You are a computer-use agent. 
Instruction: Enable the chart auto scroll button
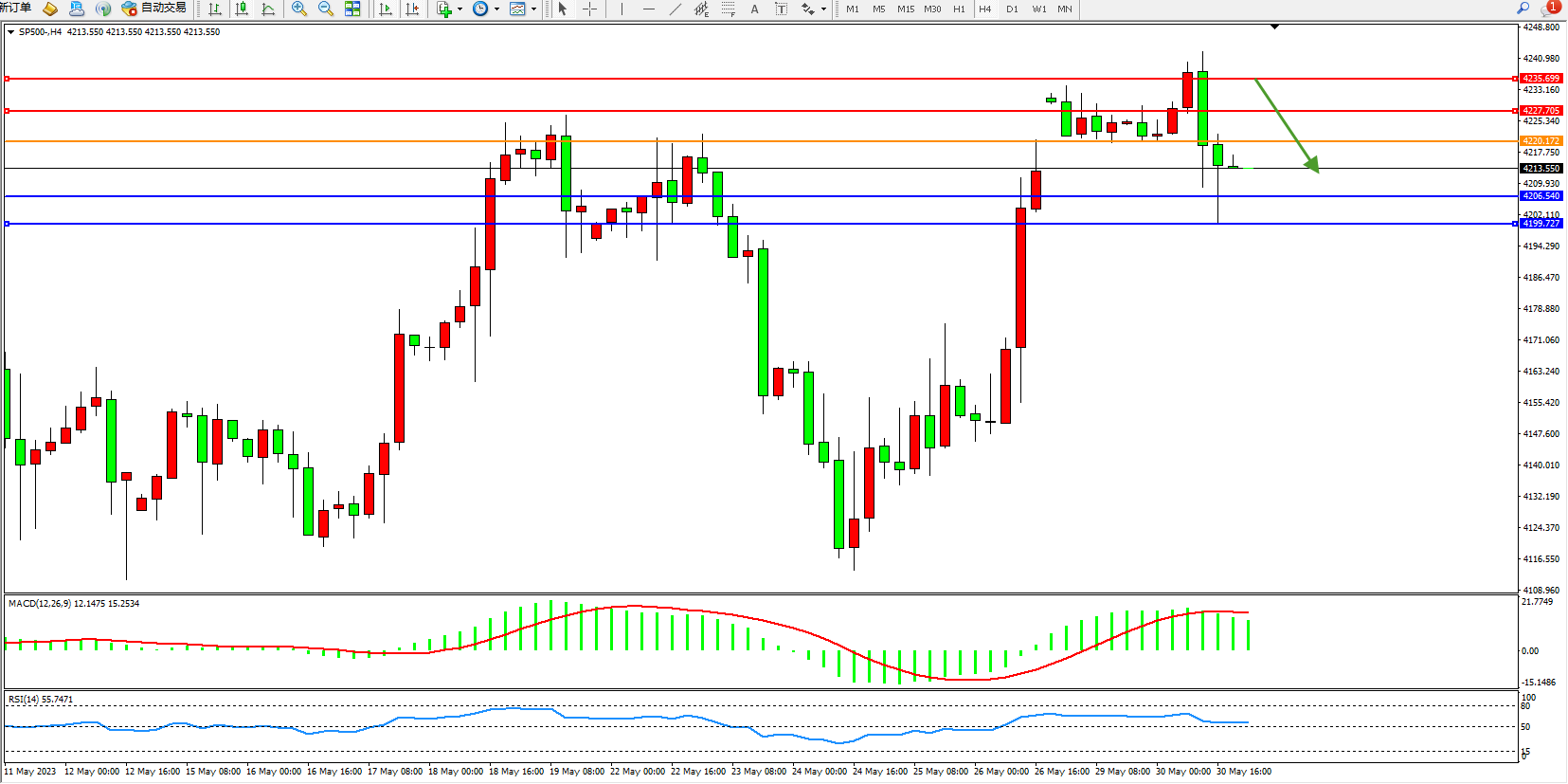[x=385, y=9]
